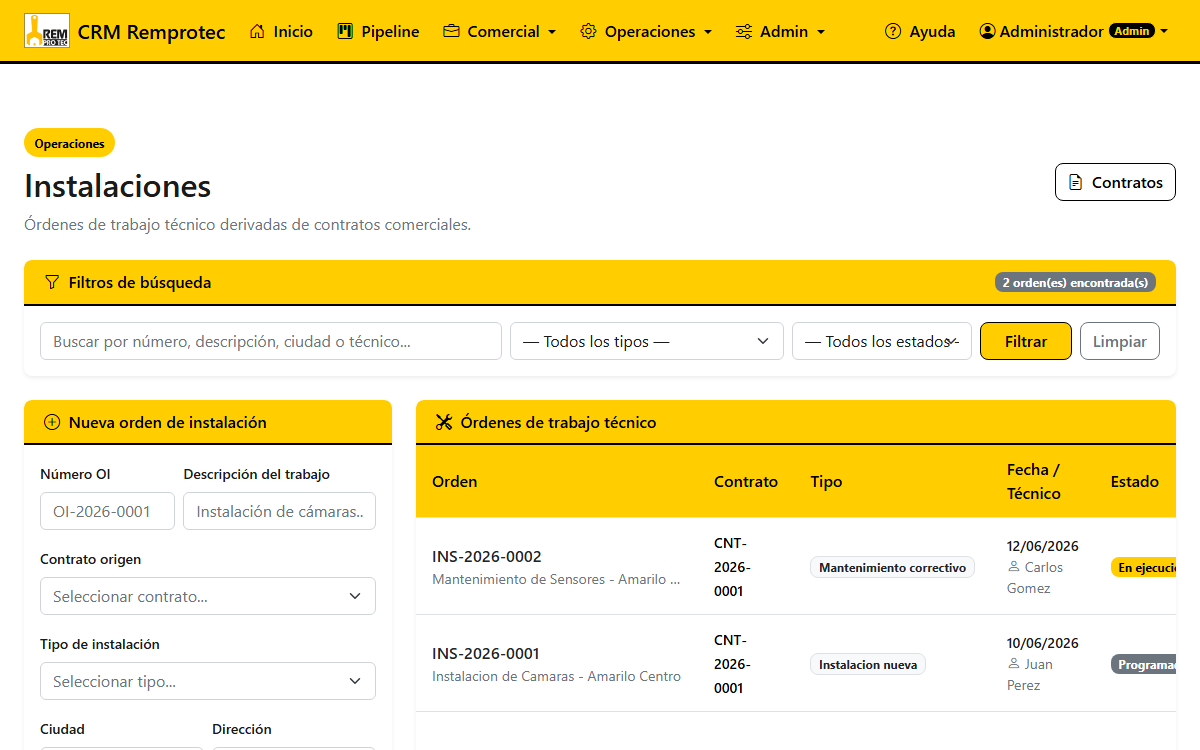Select order INS-2026-0001
The image size is (1200, 750).
486,654
